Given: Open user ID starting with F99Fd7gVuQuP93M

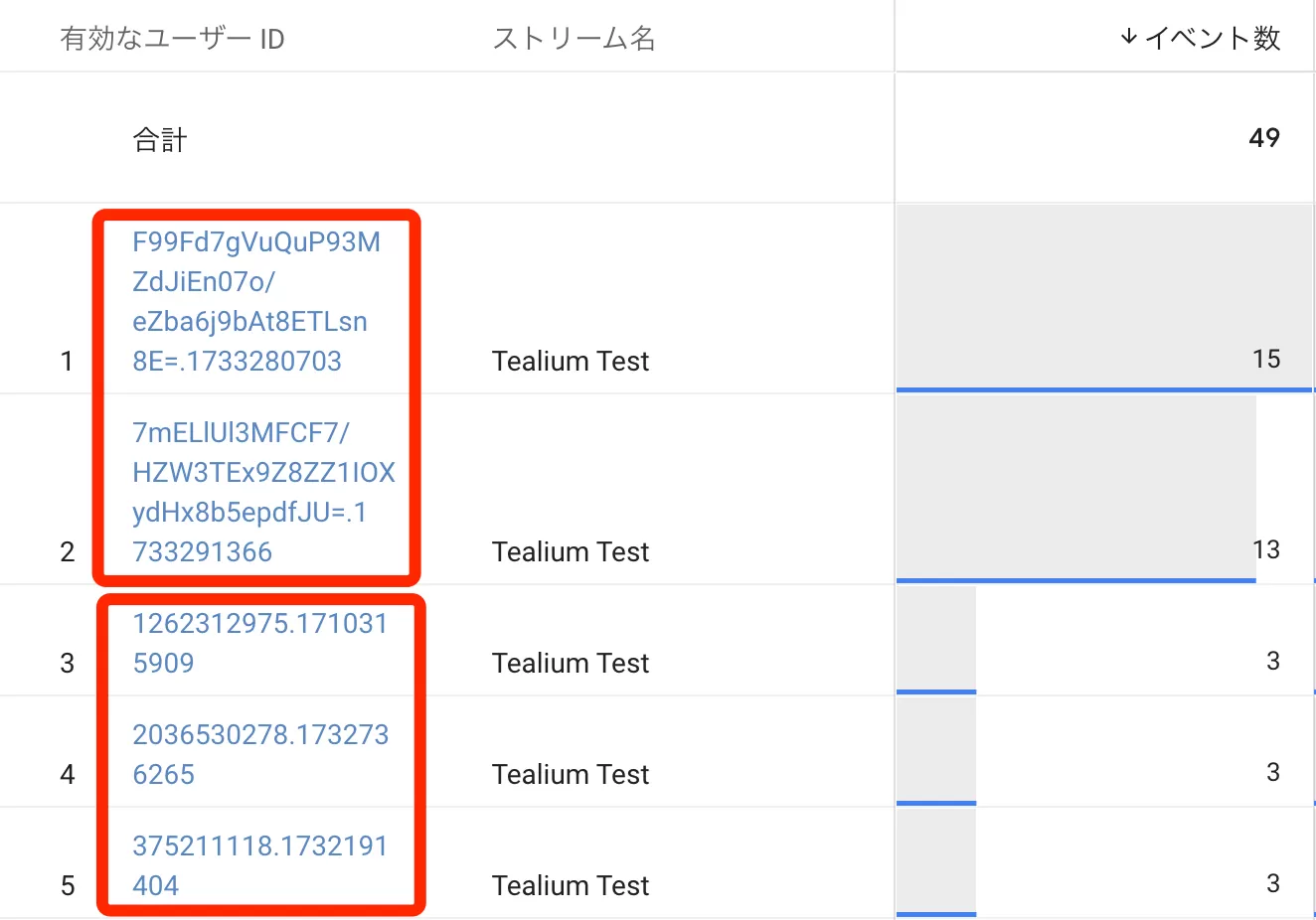Looking at the screenshot, I should [256, 301].
